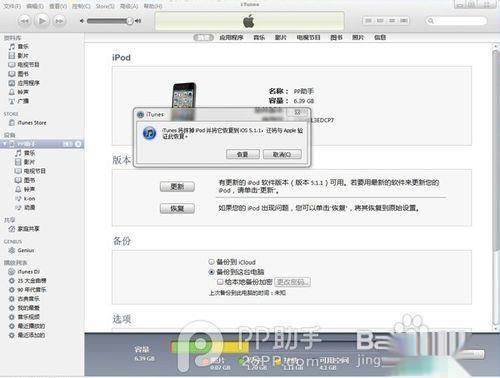Viewport: 500px width, 378px height.
Task: Click volume mute speaker icon
Action: (x=82, y=21)
